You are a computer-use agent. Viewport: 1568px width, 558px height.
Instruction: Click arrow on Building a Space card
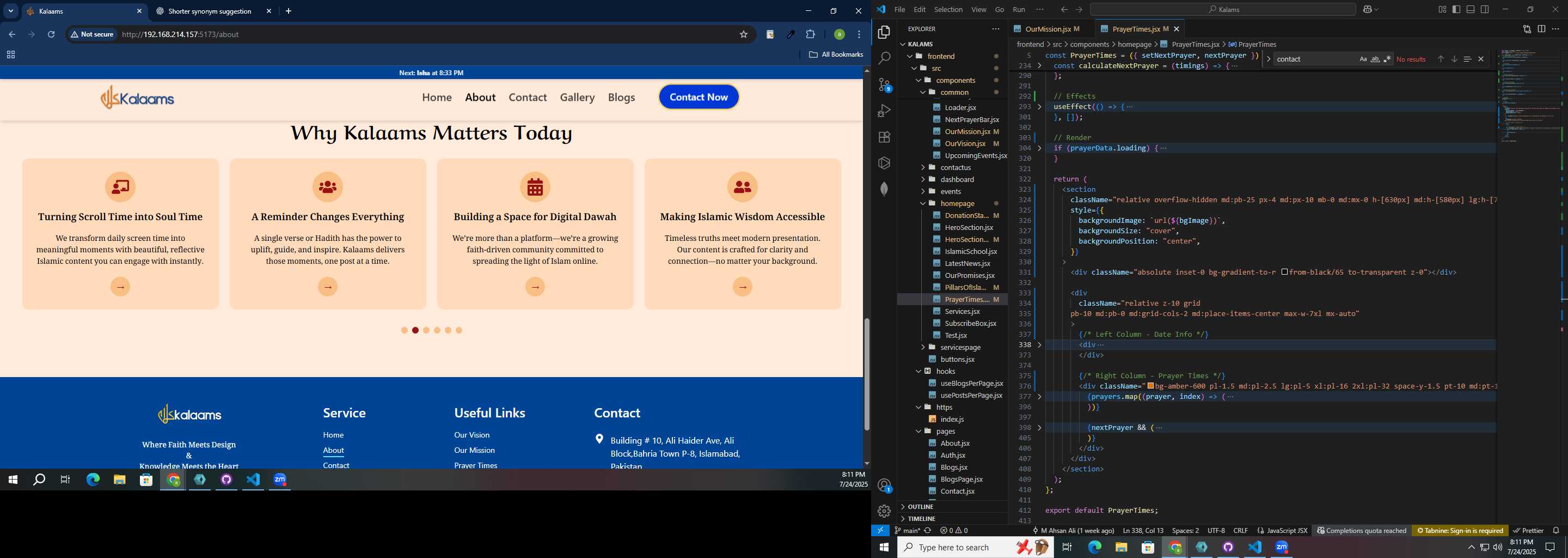(535, 287)
